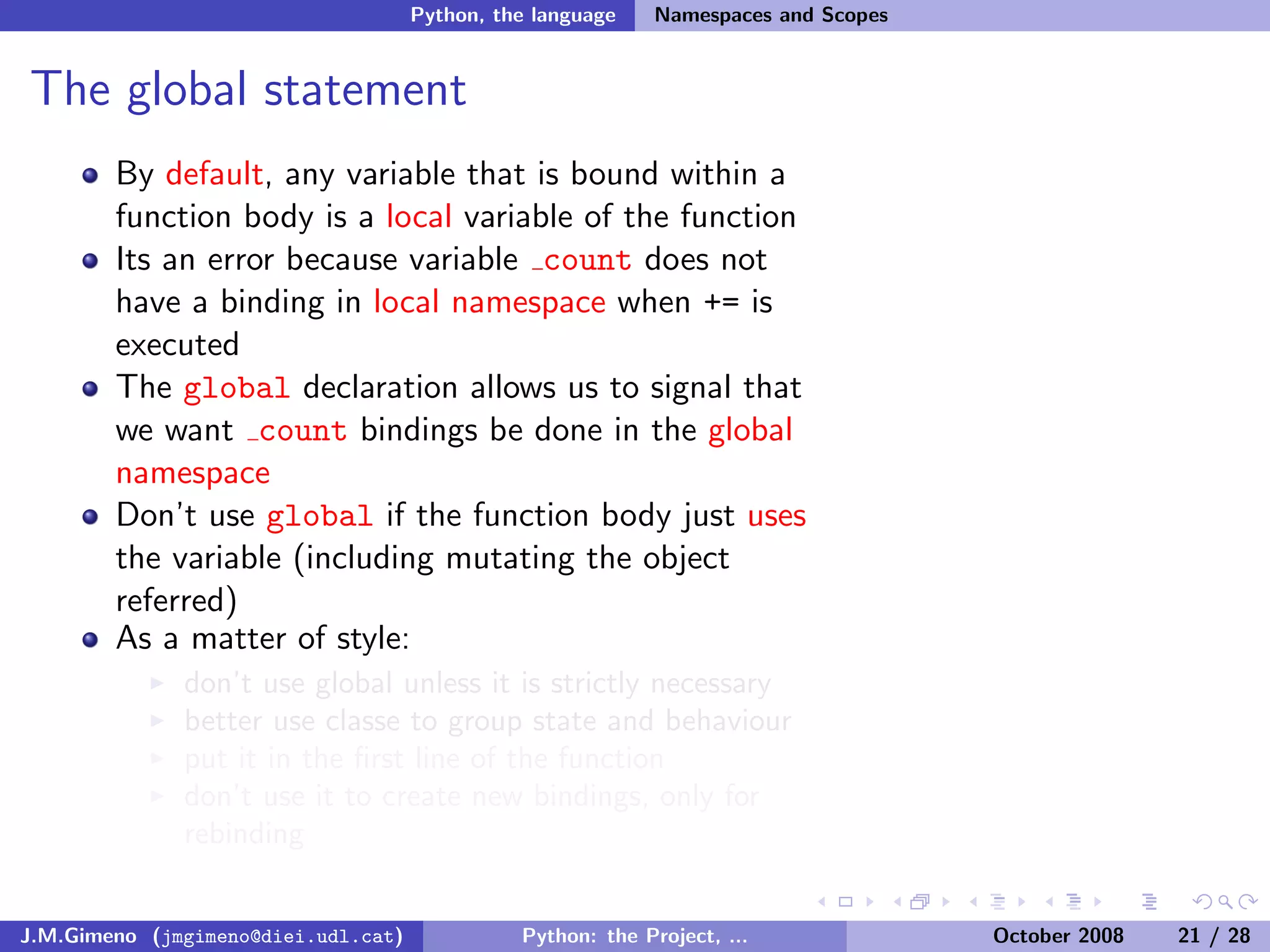Click author name J.M.Gimeno in footer
Screen dimensions: 1270x952
[x=78, y=936]
